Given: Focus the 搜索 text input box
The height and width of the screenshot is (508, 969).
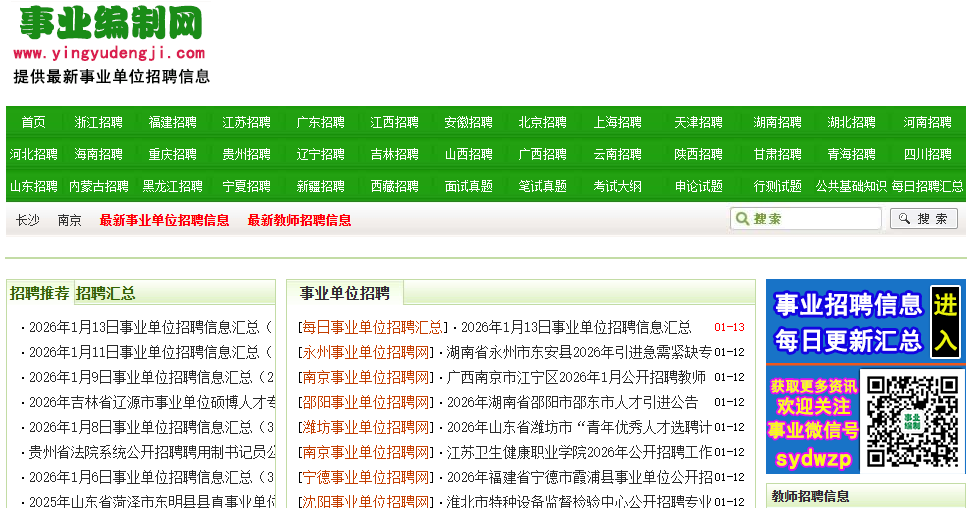Looking at the screenshot, I should (x=806, y=219).
